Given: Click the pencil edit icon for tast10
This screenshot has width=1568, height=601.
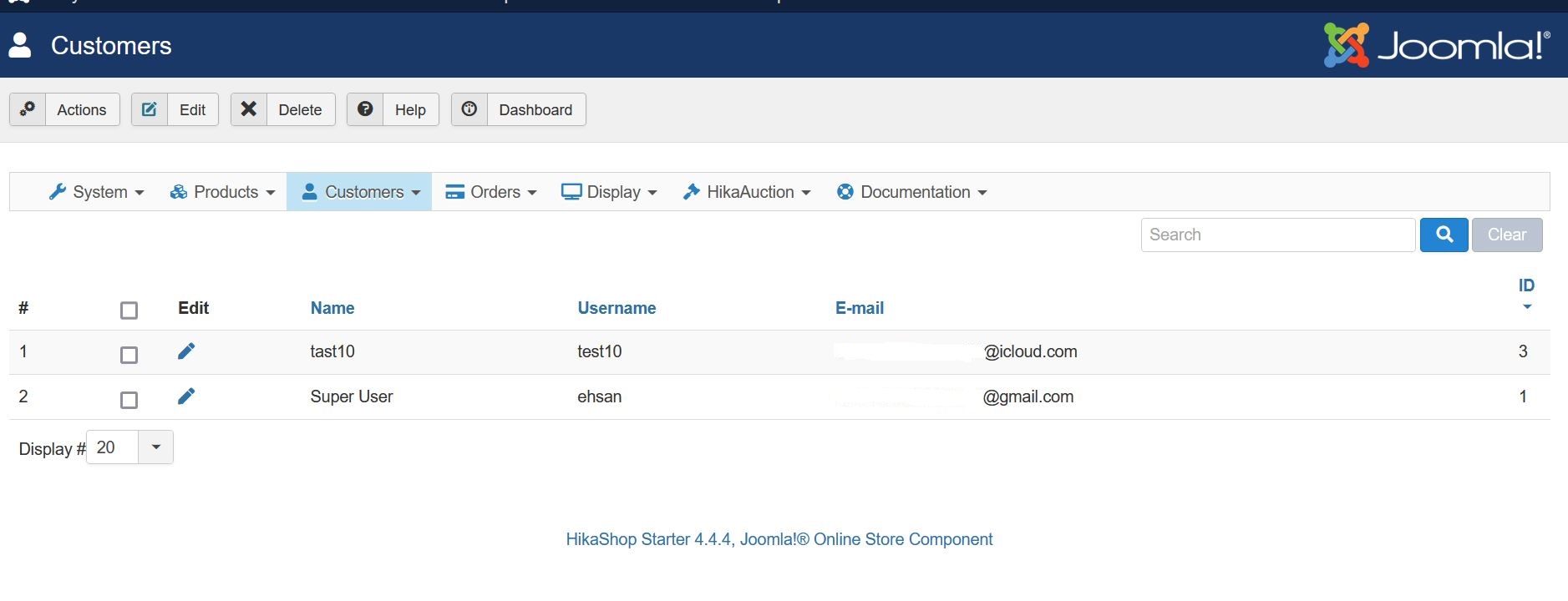Looking at the screenshot, I should pyautogui.click(x=186, y=351).
